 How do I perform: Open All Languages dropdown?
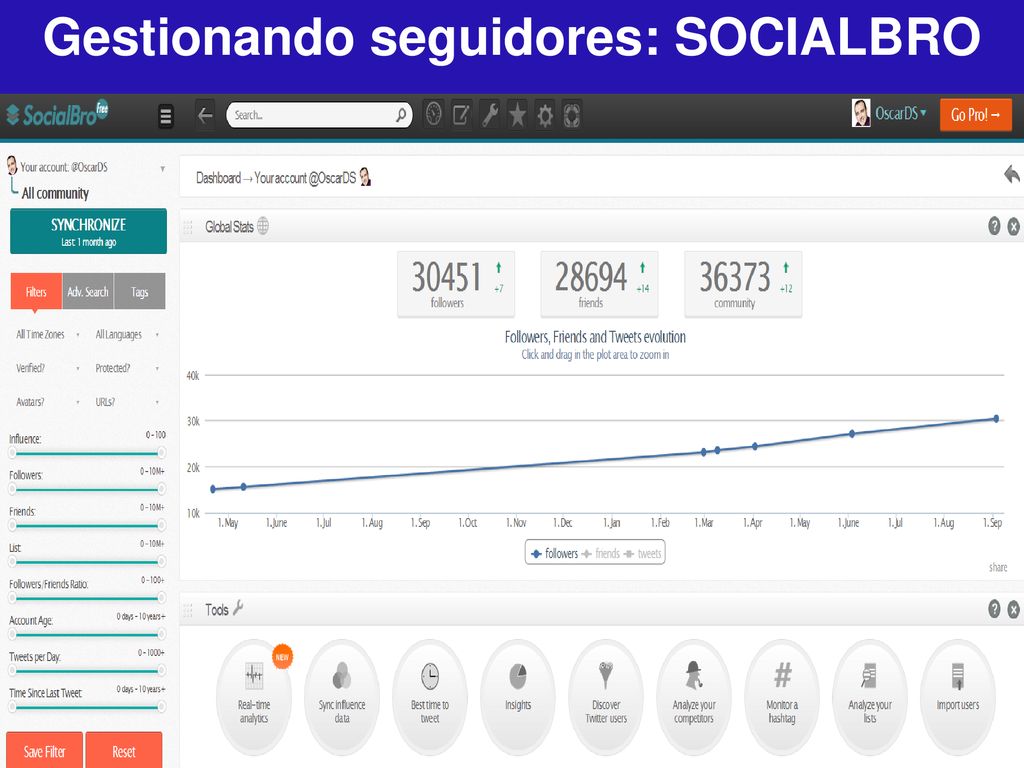coord(127,334)
